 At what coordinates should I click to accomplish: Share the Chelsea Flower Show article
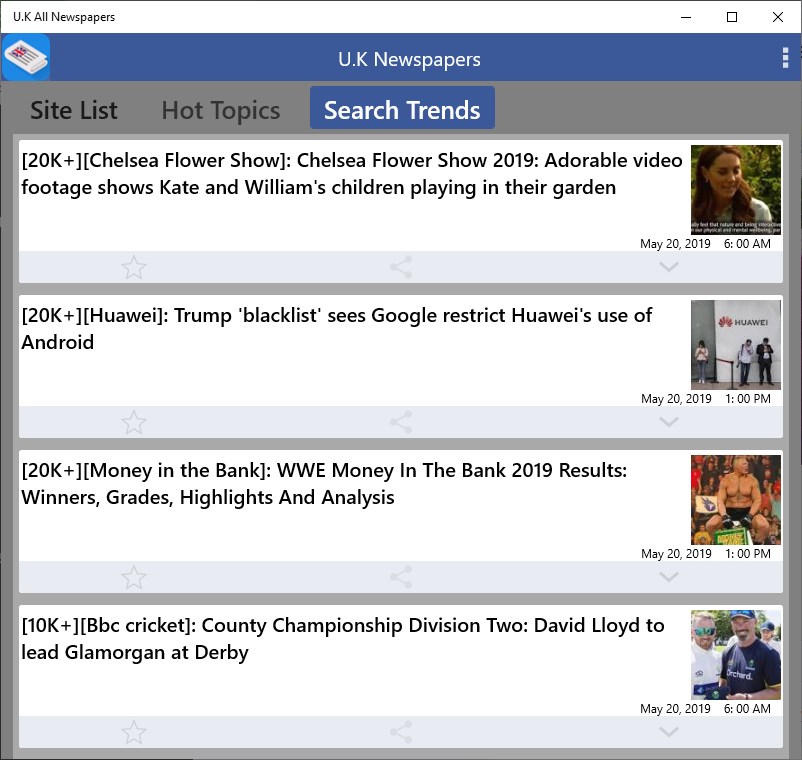click(401, 267)
